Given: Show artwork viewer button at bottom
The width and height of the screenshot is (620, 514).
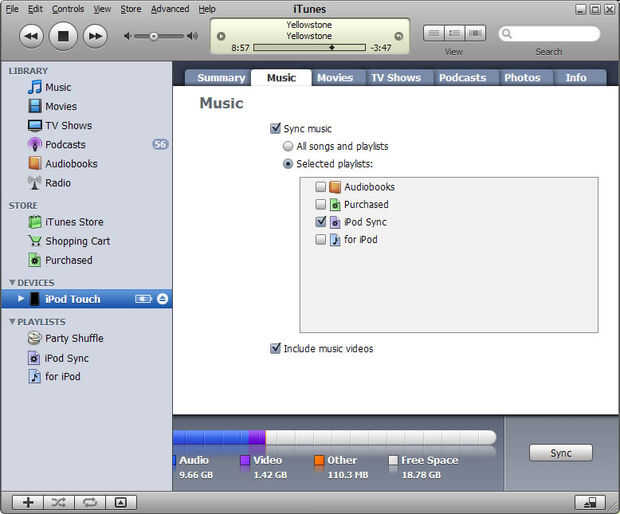Looking at the screenshot, I should [121, 502].
